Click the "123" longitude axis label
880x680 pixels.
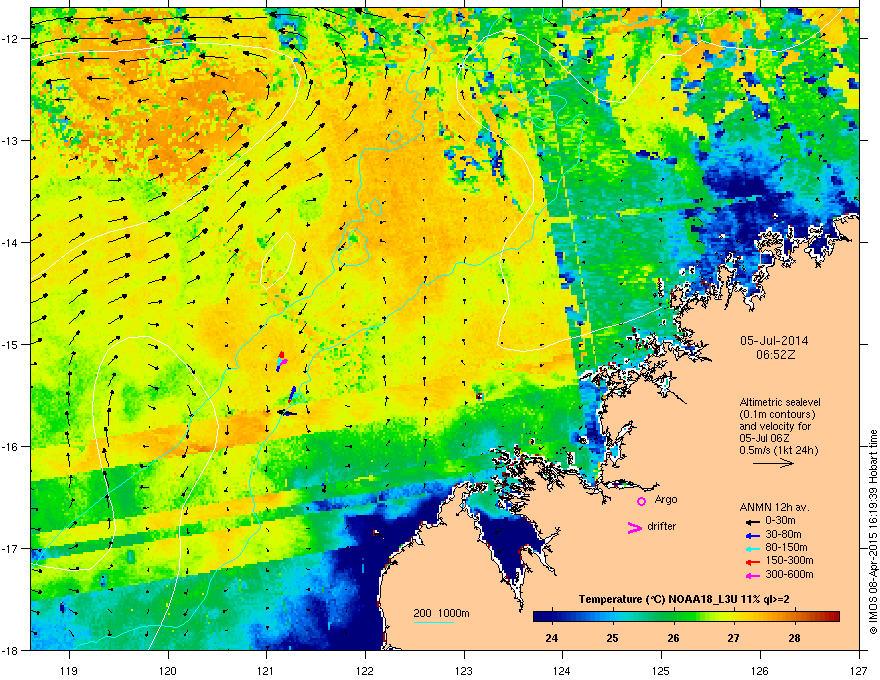(464, 670)
